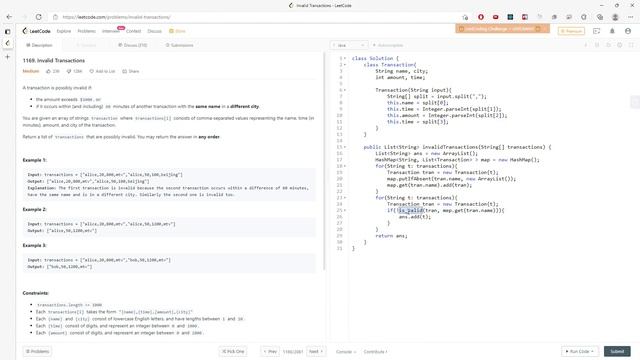Switch to the Description tab
The width and height of the screenshot is (640, 360).
[x=39, y=45]
